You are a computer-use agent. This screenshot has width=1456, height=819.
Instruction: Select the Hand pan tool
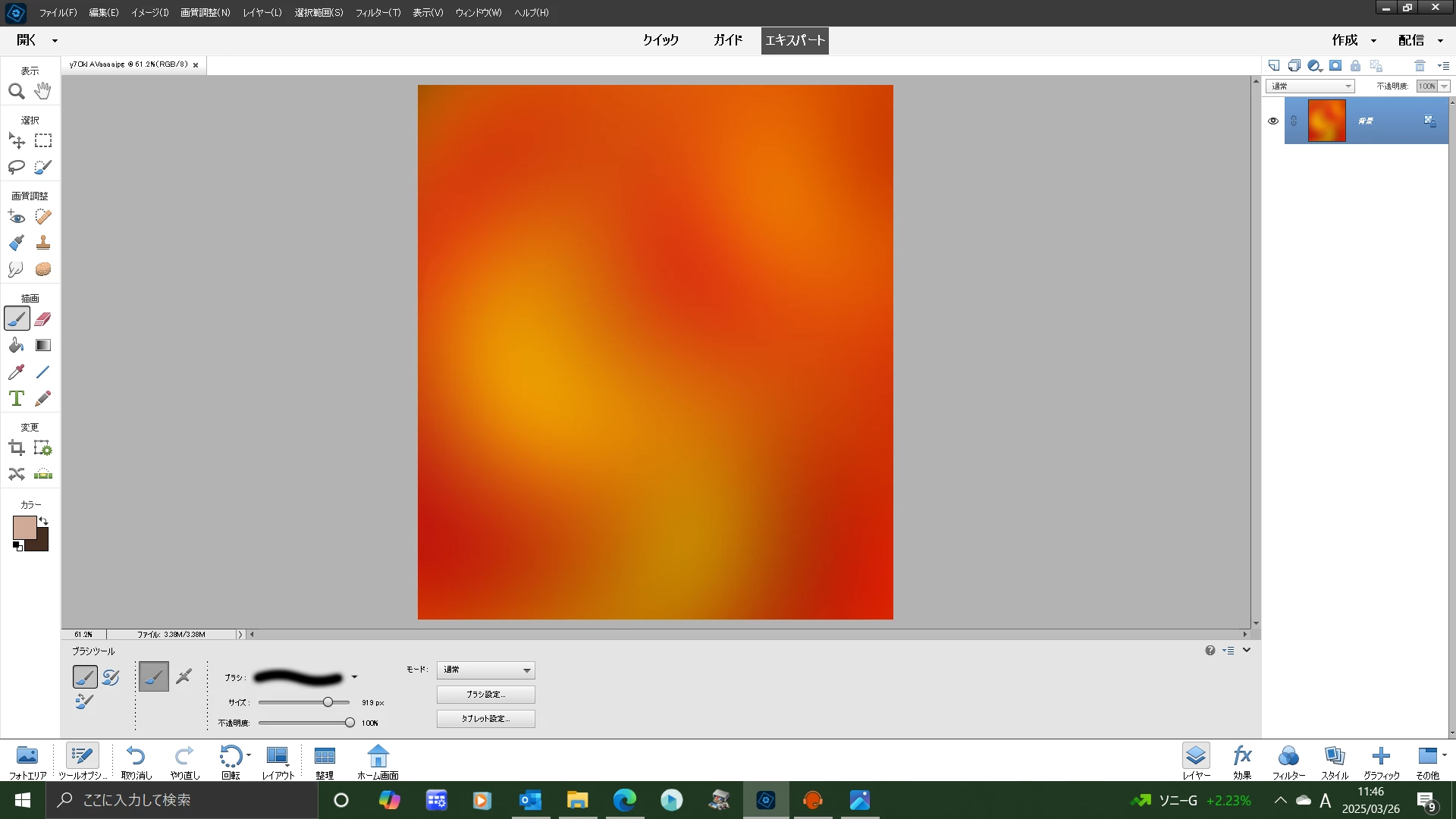[43, 91]
